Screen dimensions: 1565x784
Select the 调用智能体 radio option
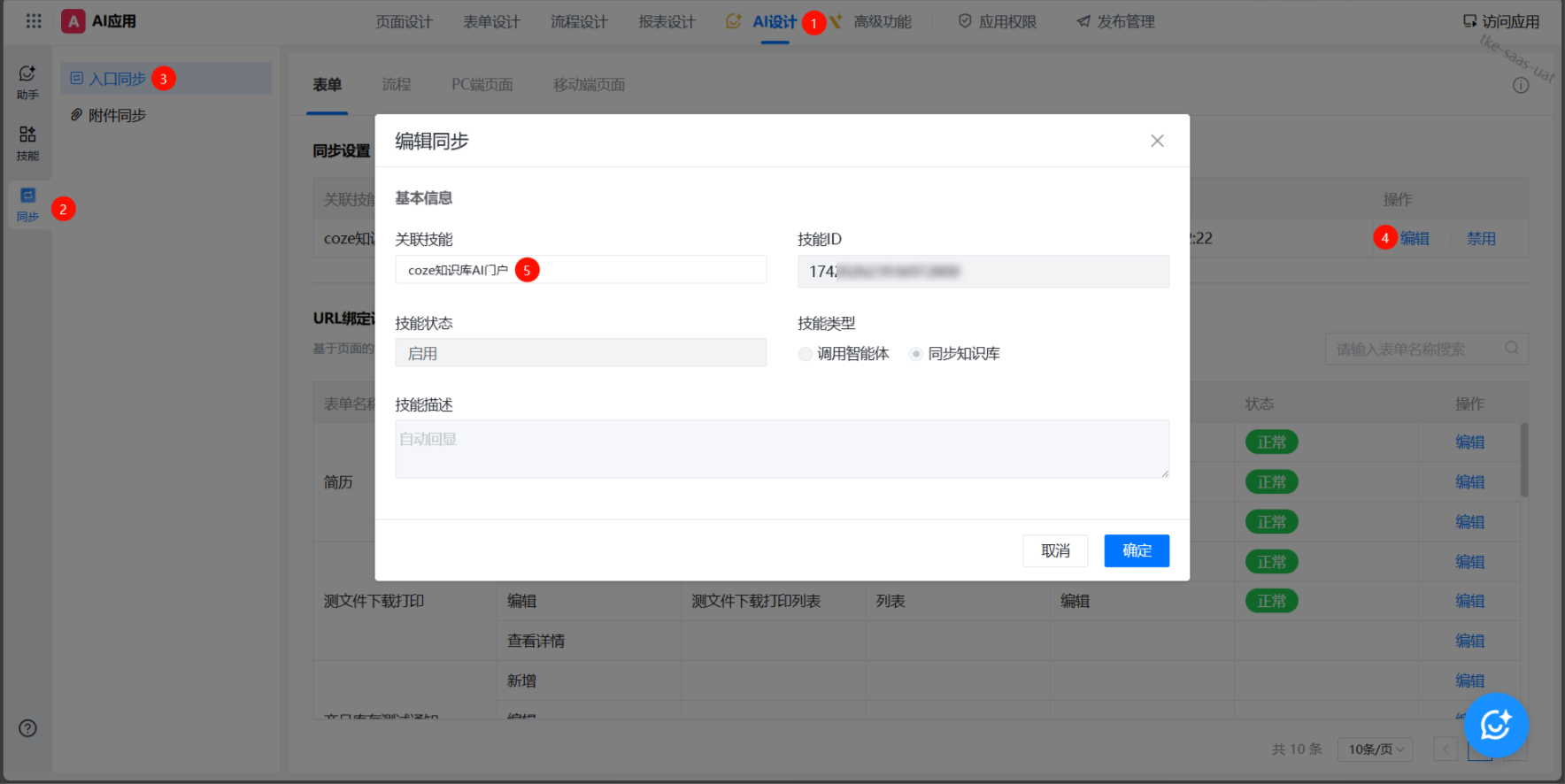click(x=805, y=354)
